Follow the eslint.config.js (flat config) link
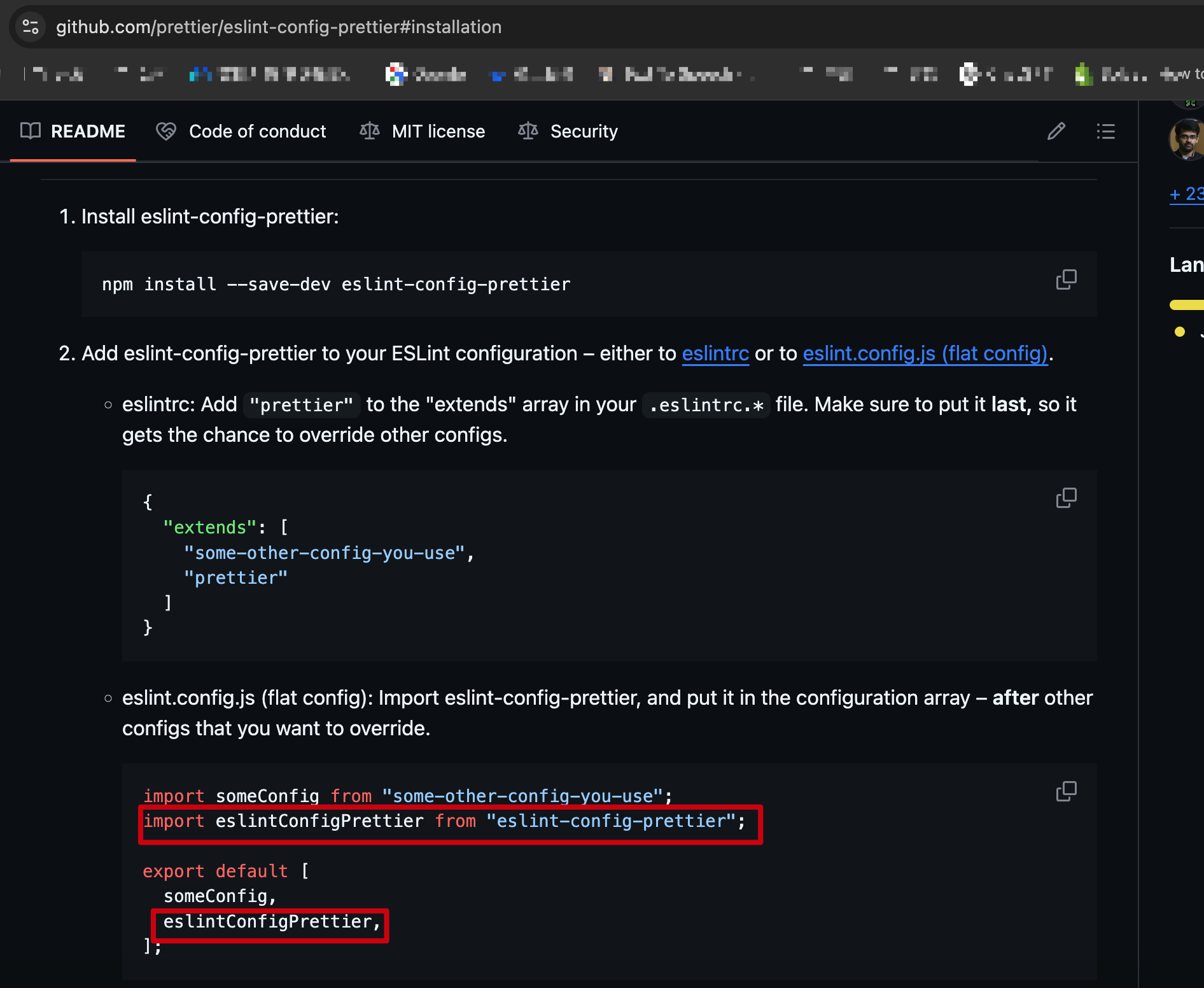The width and height of the screenshot is (1204, 988). [925, 353]
